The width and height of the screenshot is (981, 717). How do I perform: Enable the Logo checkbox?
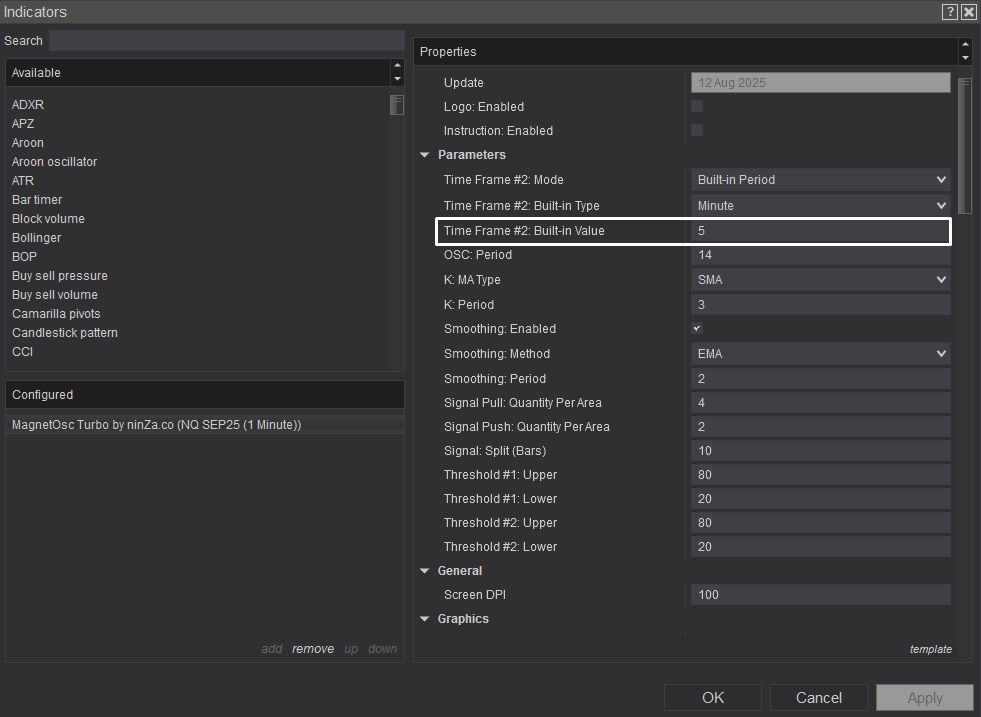coord(697,106)
